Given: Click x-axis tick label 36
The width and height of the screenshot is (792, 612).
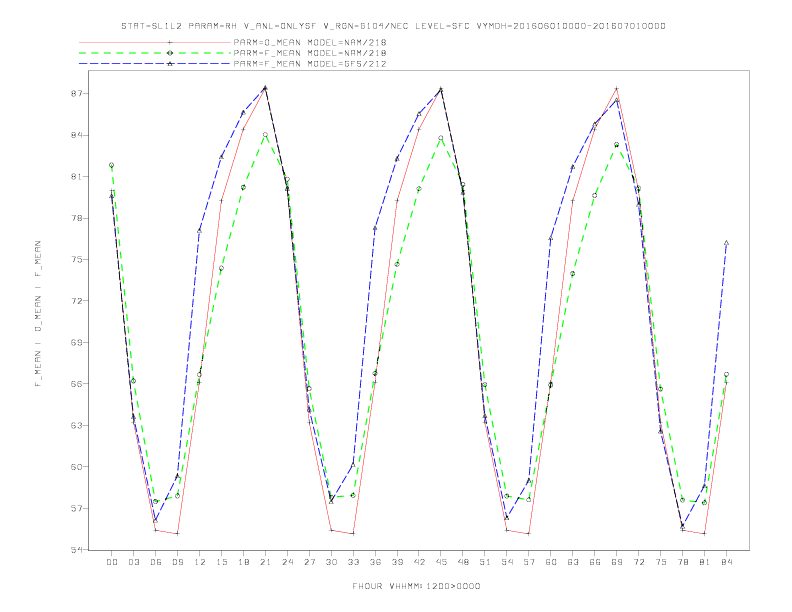Looking at the screenshot, I should [x=375, y=562].
